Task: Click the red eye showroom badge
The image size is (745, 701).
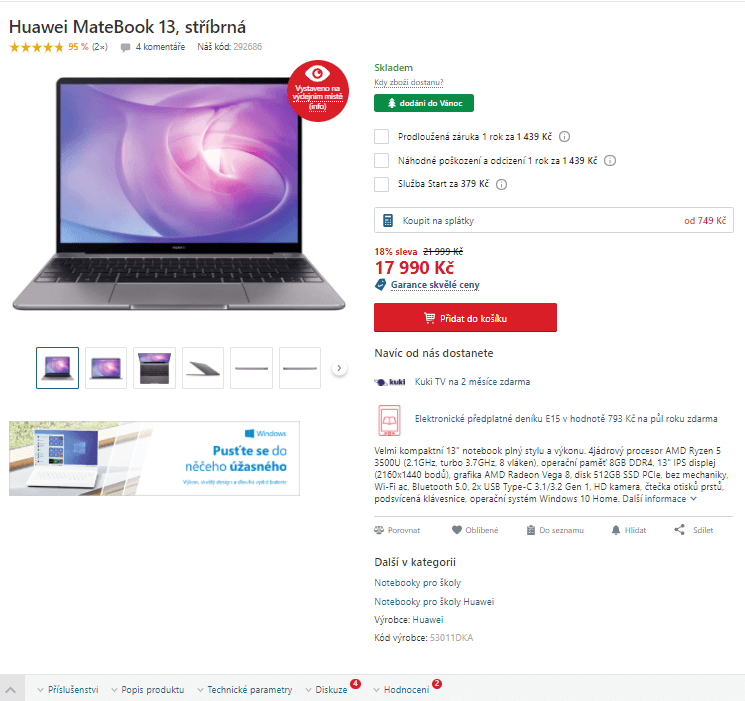Action: pyautogui.click(x=318, y=91)
